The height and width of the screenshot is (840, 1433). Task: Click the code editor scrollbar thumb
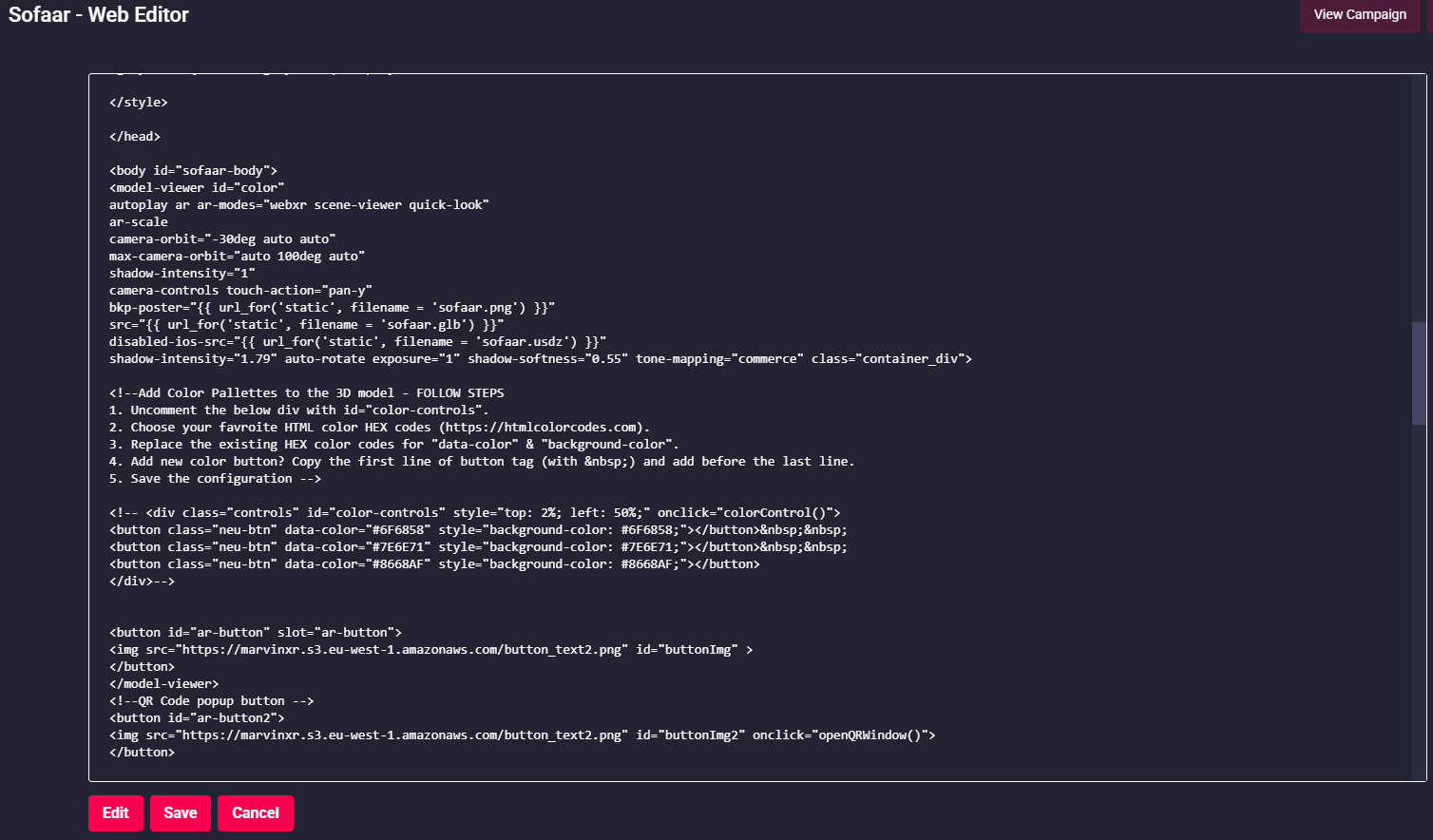coord(1419,372)
